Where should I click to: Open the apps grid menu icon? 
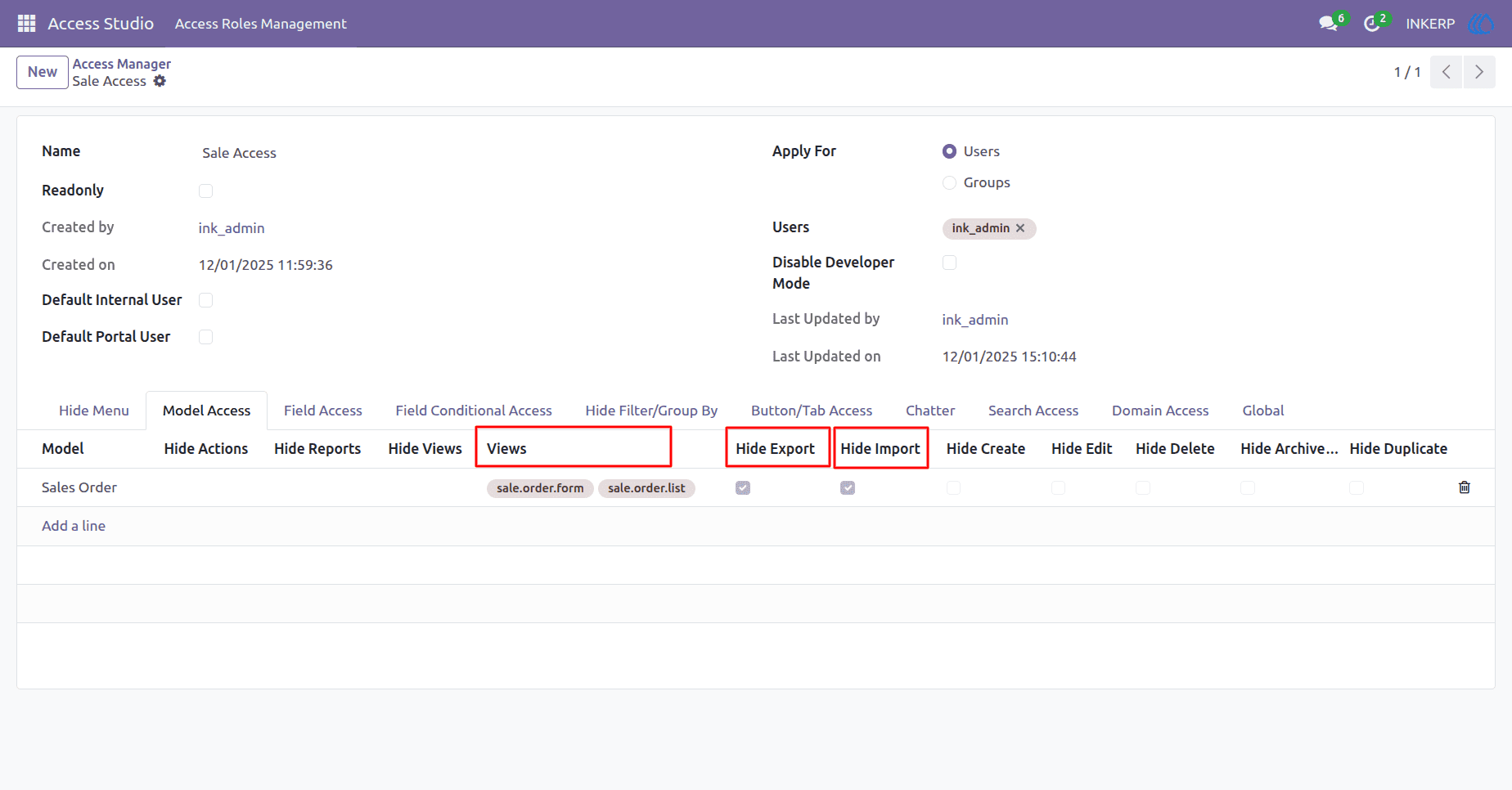tap(26, 24)
